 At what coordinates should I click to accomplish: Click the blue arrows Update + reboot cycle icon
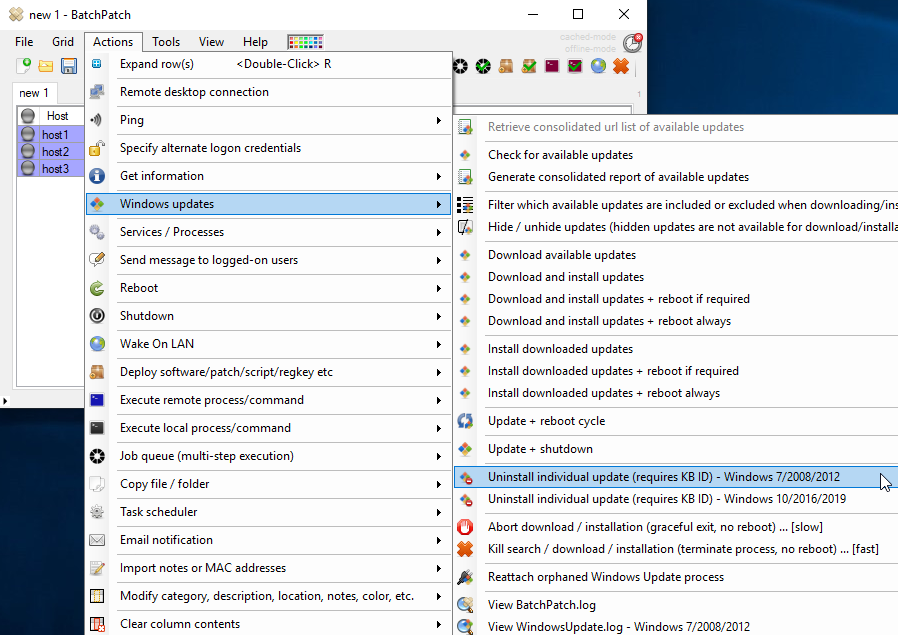(x=465, y=421)
